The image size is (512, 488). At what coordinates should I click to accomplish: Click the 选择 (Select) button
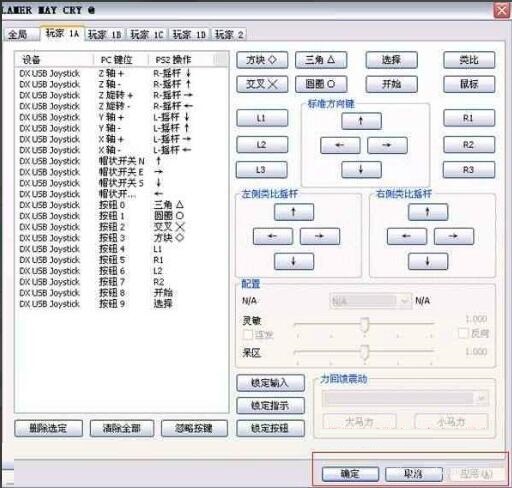pyautogui.click(x=391, y=60)
